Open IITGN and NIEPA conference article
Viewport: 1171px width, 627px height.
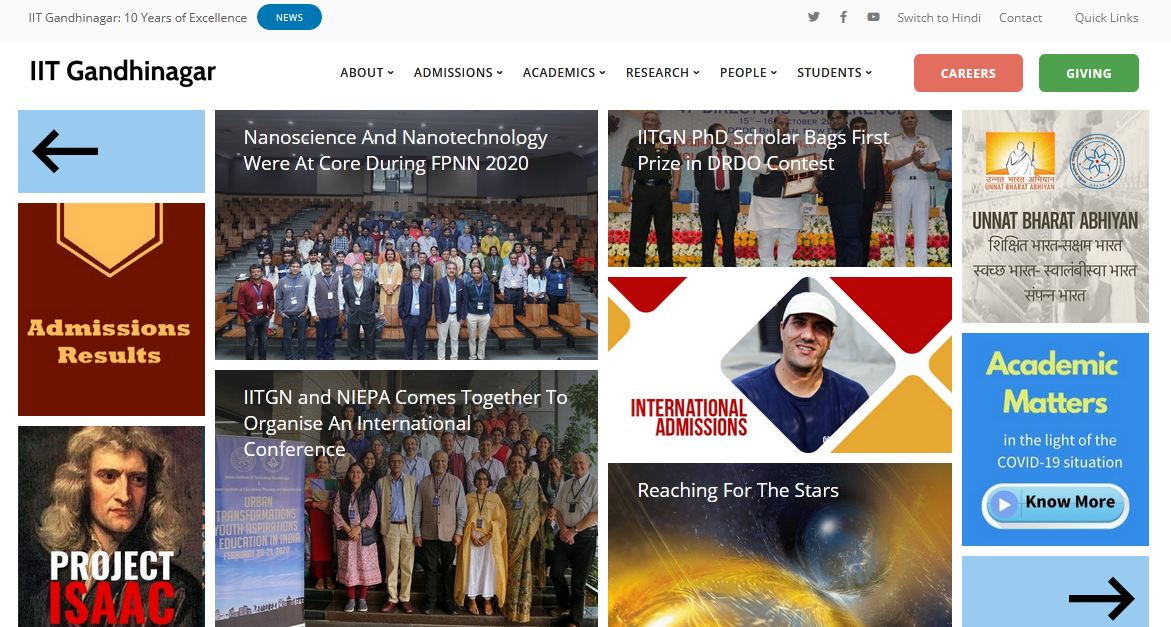[x=406, y=499]
